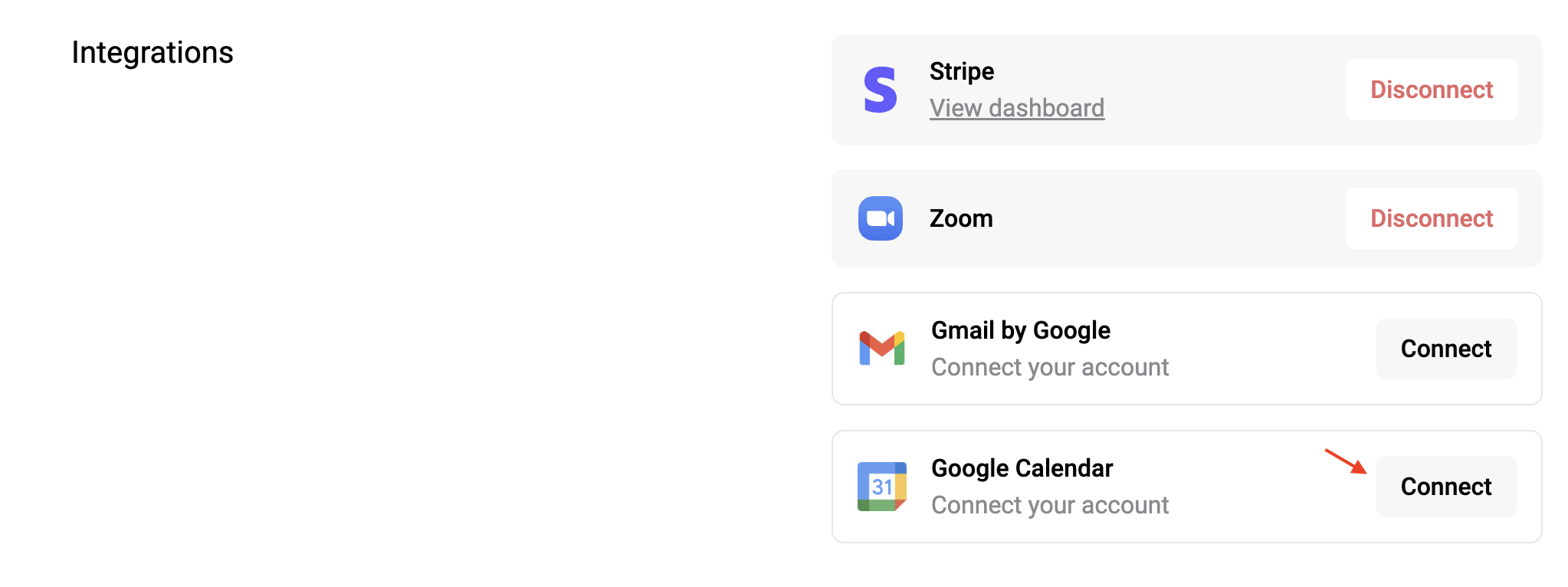Click the Stripe integration title
1568x587 pixels.
(961, 71)
